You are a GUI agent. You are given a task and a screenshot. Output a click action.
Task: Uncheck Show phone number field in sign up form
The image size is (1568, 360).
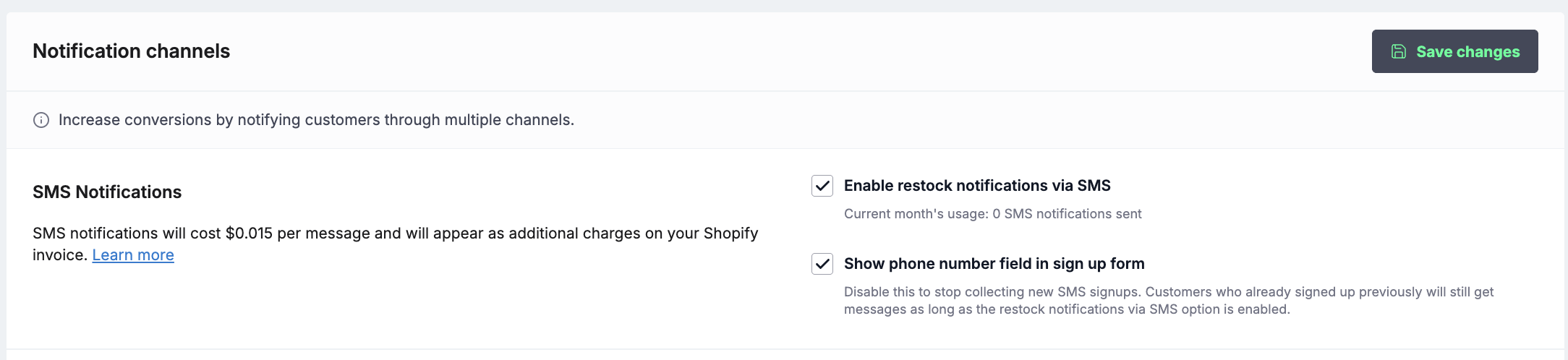[x=822, y=264]
